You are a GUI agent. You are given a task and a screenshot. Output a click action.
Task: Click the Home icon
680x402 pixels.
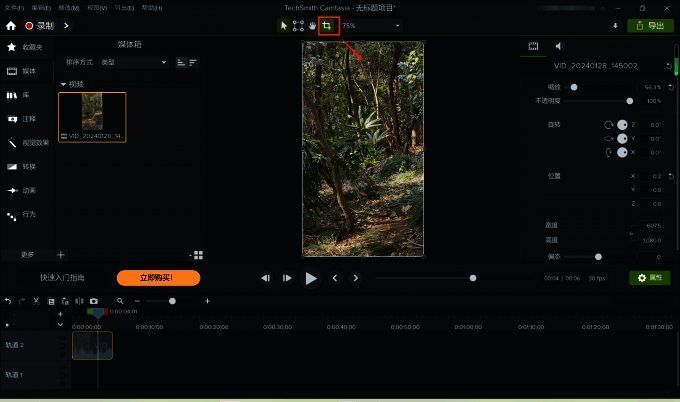point(11,26)
